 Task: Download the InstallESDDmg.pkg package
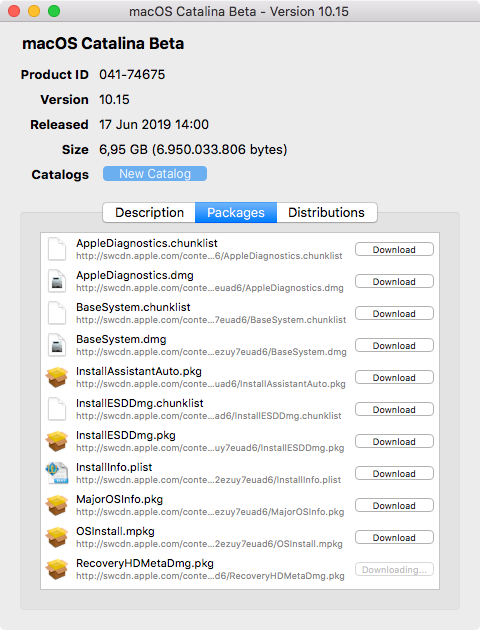[394, 442]
